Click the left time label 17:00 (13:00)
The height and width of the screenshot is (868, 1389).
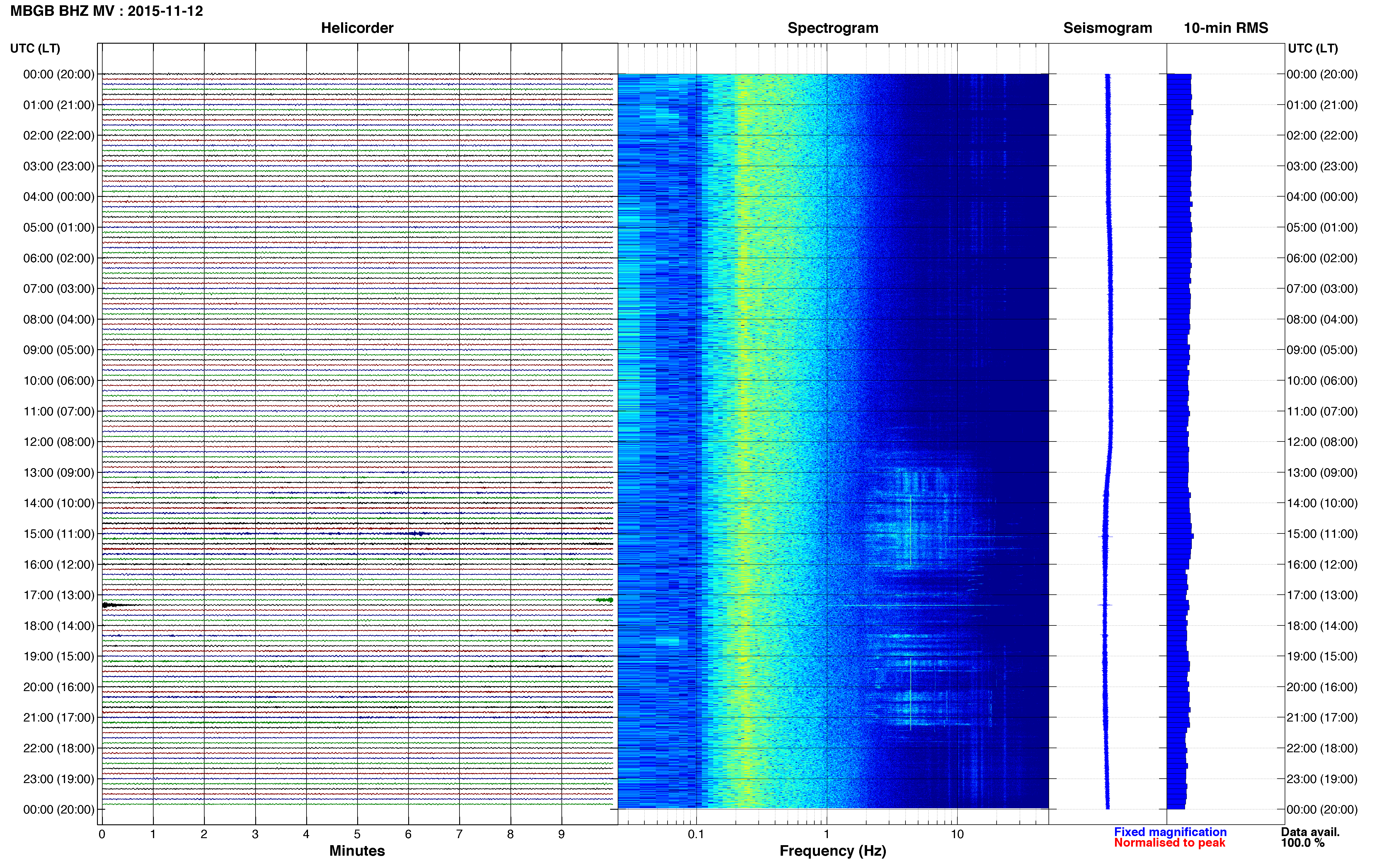[59, 595]
